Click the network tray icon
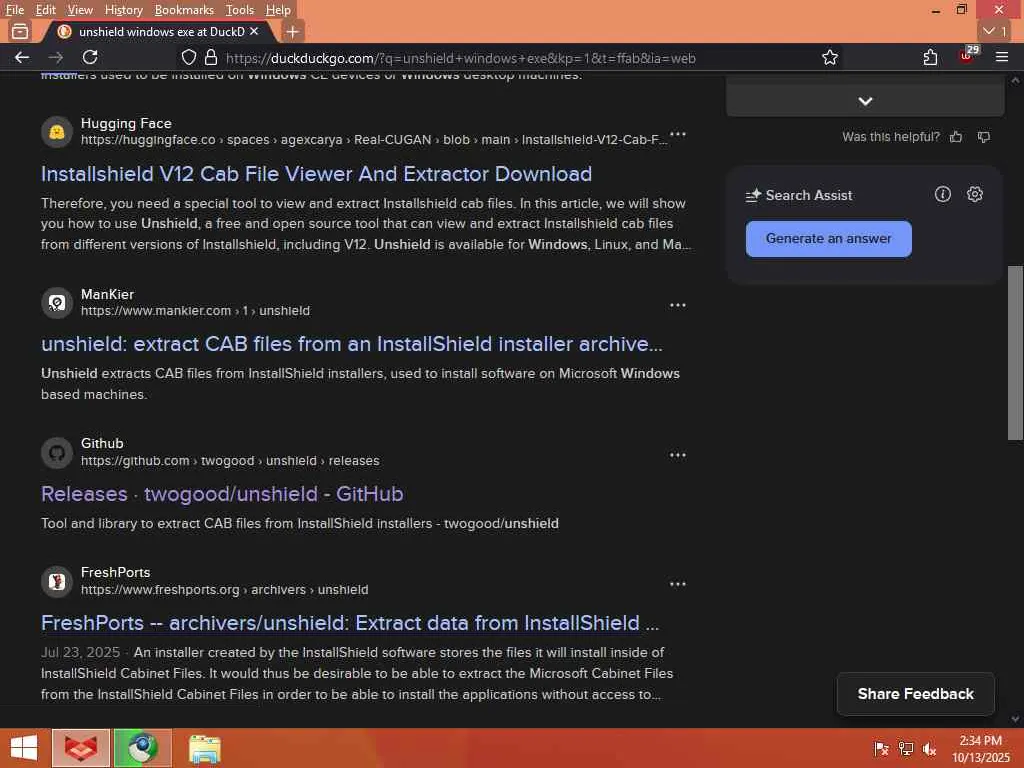Viewport: 1024px width, 768px height. 906,748
